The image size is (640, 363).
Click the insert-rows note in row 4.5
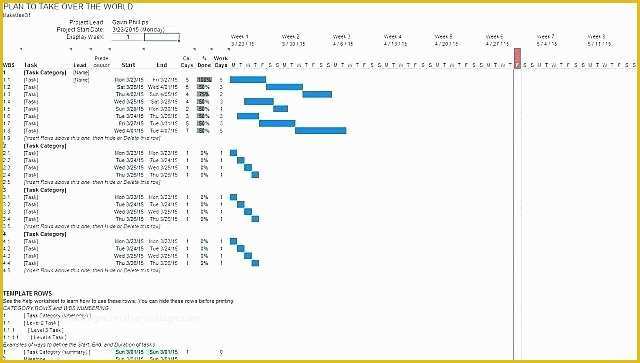[92, 270]
